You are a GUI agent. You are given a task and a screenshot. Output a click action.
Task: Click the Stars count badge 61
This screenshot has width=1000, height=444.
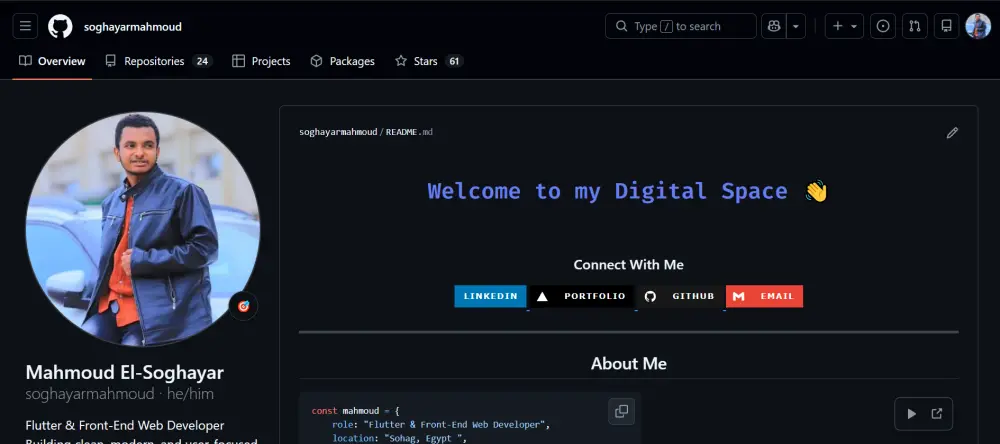(x=454, y=61)
